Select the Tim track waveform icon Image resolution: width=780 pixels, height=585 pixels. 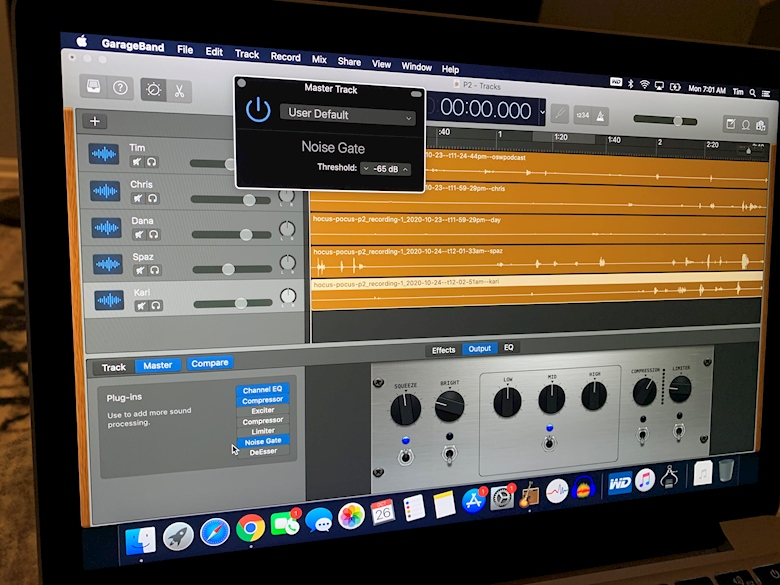coord(104,154)
